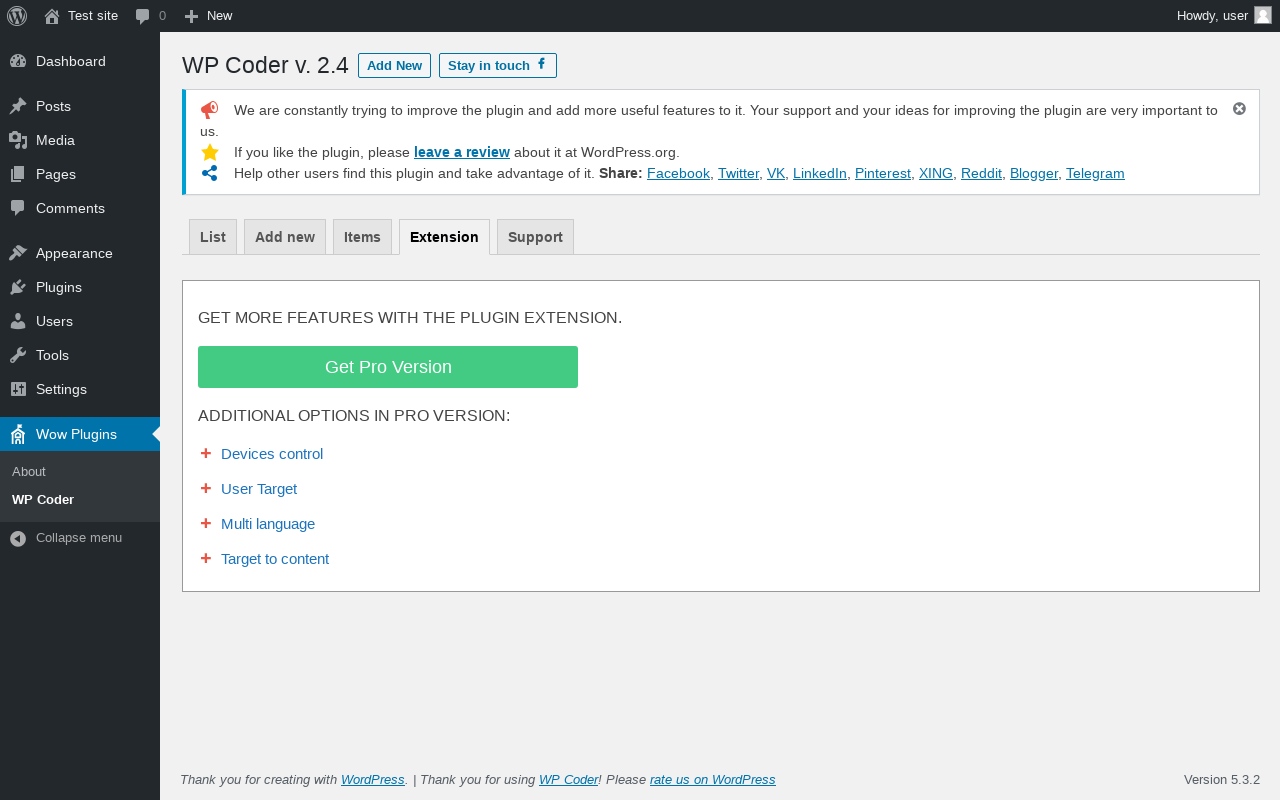The height and width of the screenshot is (800, 1280).
Task: Click the Tools wrench icon
Action: point(18,355)
